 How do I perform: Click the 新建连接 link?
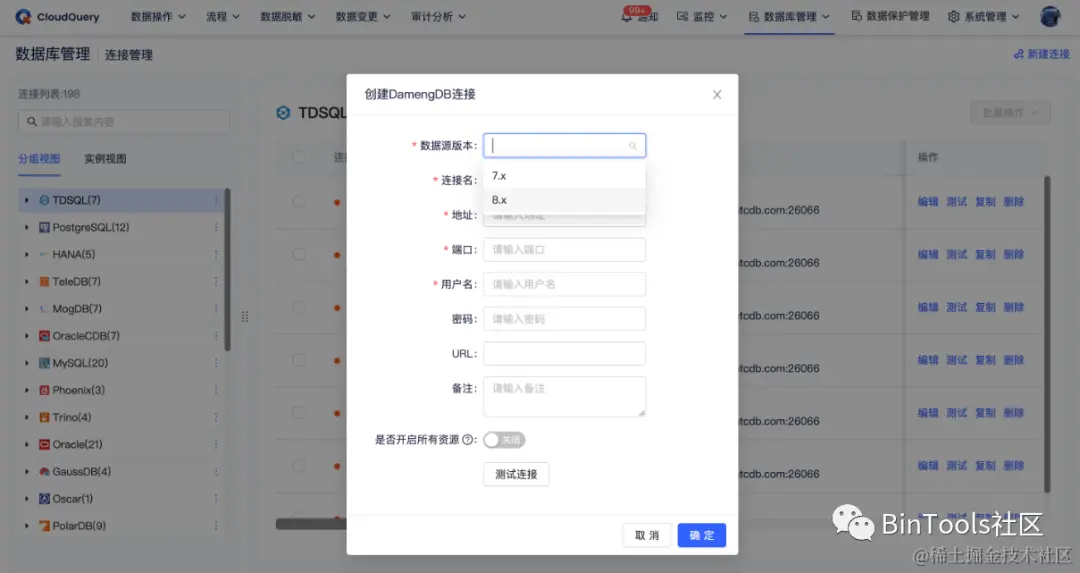(1041, 54)
